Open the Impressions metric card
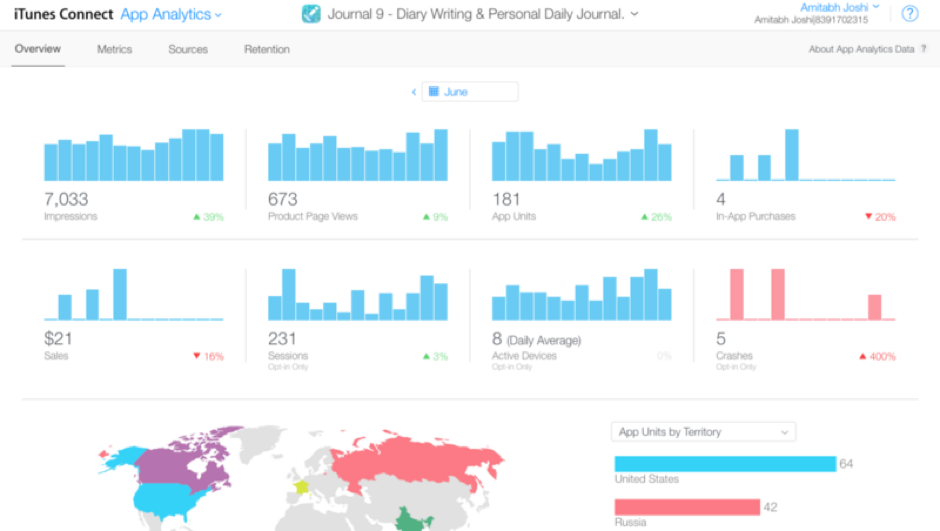Screen dimensions: 940x531 point(134,176)
